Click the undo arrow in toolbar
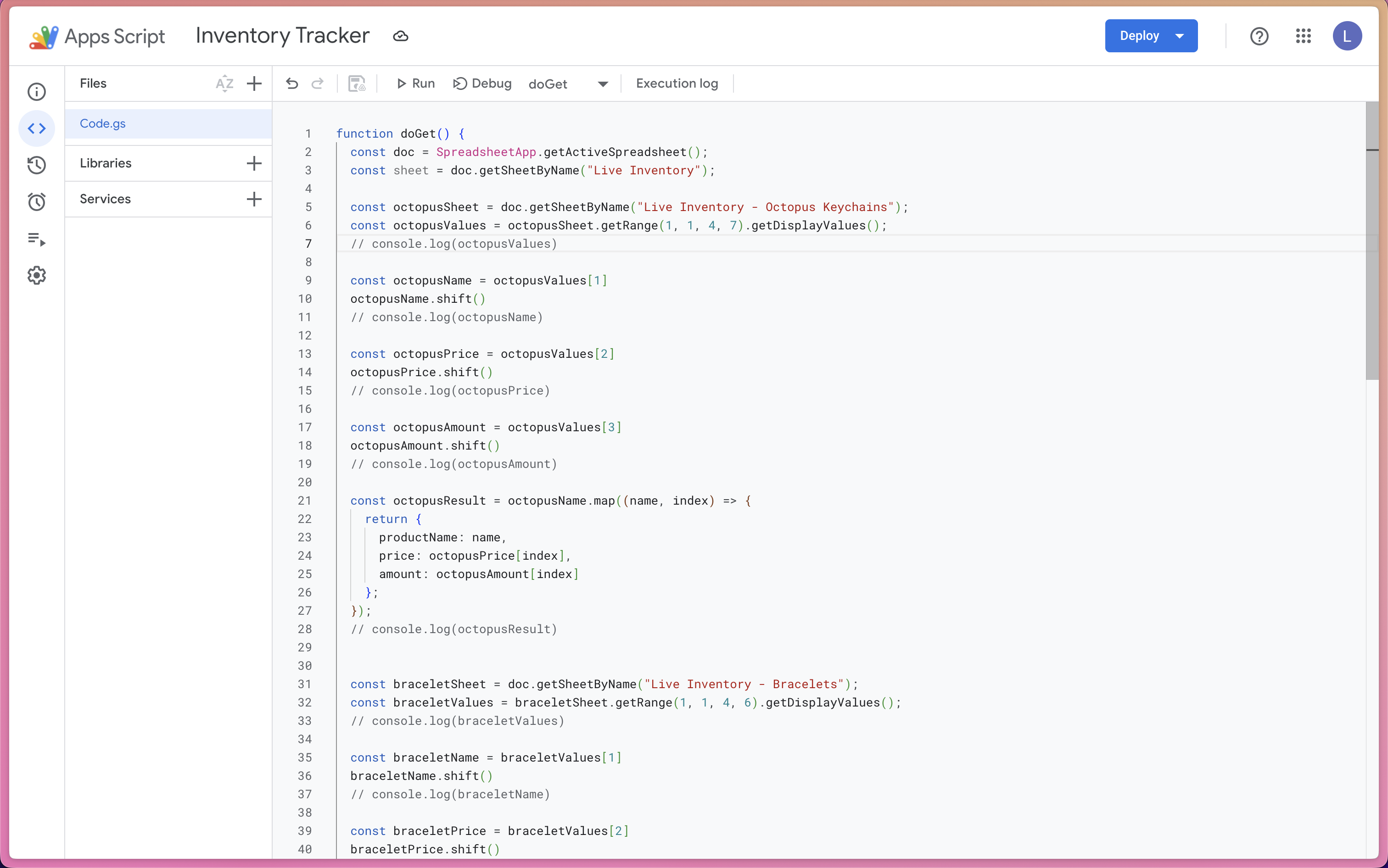Viewport: 1388px width, 868px height. coord(292,84)
